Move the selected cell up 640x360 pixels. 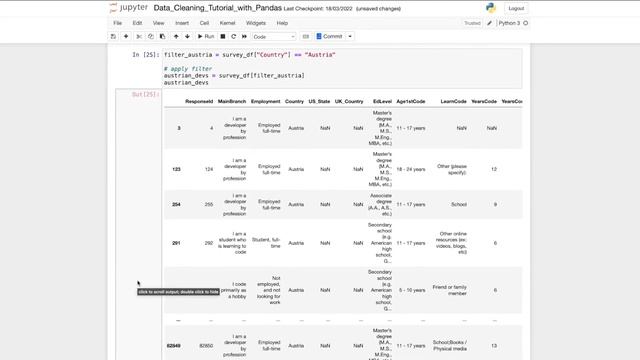pyautogui.click(x=176, y=36)
